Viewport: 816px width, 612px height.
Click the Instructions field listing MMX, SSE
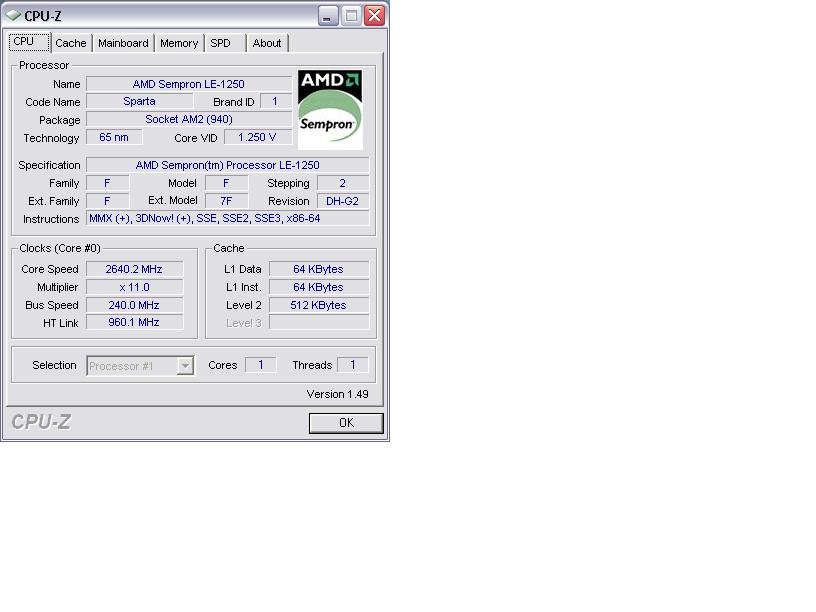(x=227, y=219)
